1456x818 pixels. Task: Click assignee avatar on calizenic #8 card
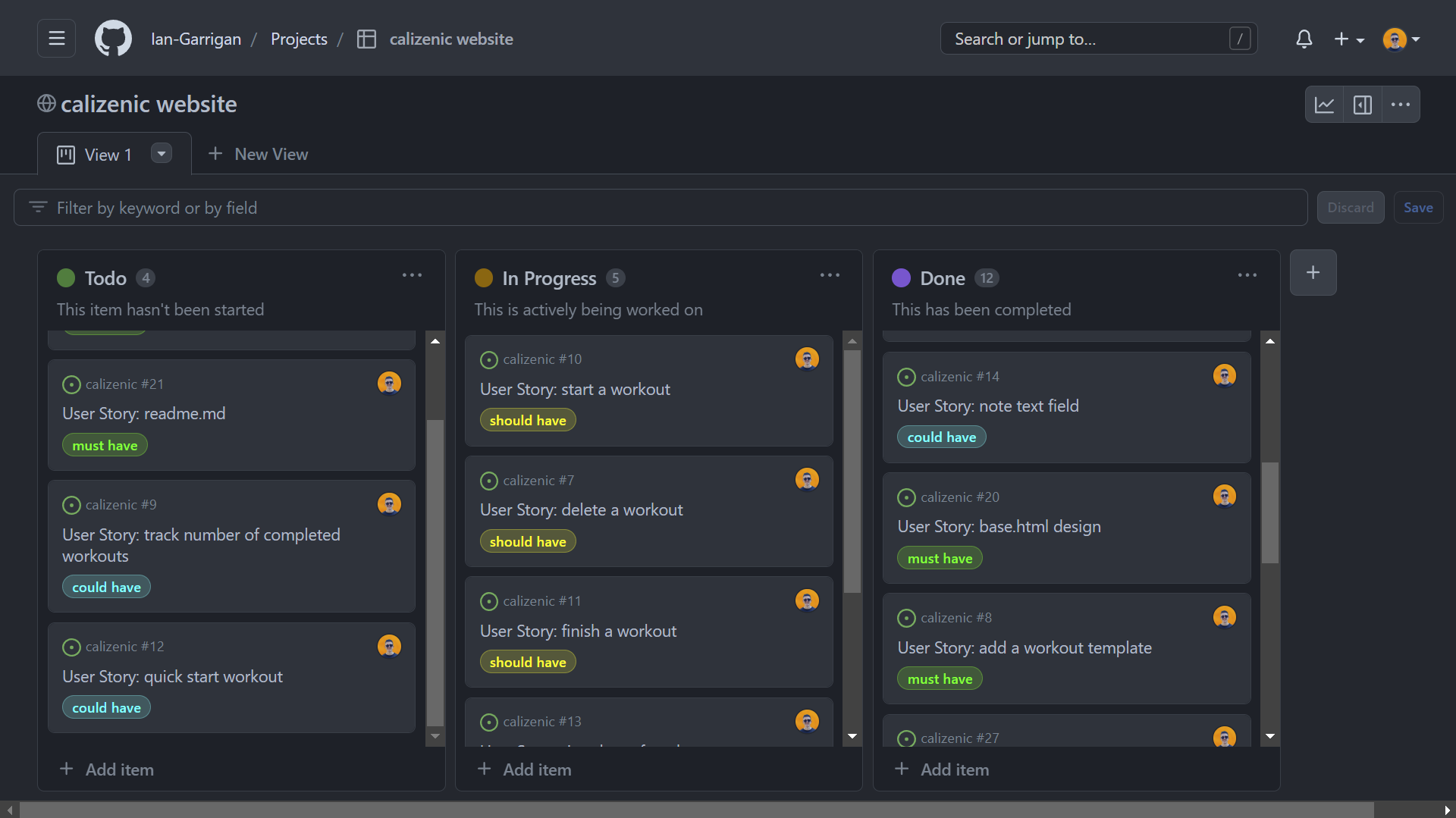click(x=1225, y=617)
